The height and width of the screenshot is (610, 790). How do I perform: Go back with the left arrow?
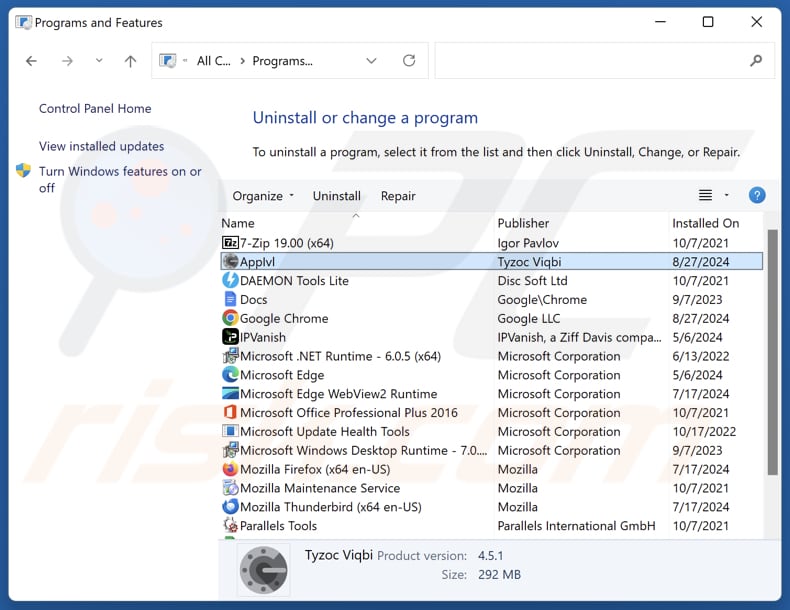click(x=31, y=61)
